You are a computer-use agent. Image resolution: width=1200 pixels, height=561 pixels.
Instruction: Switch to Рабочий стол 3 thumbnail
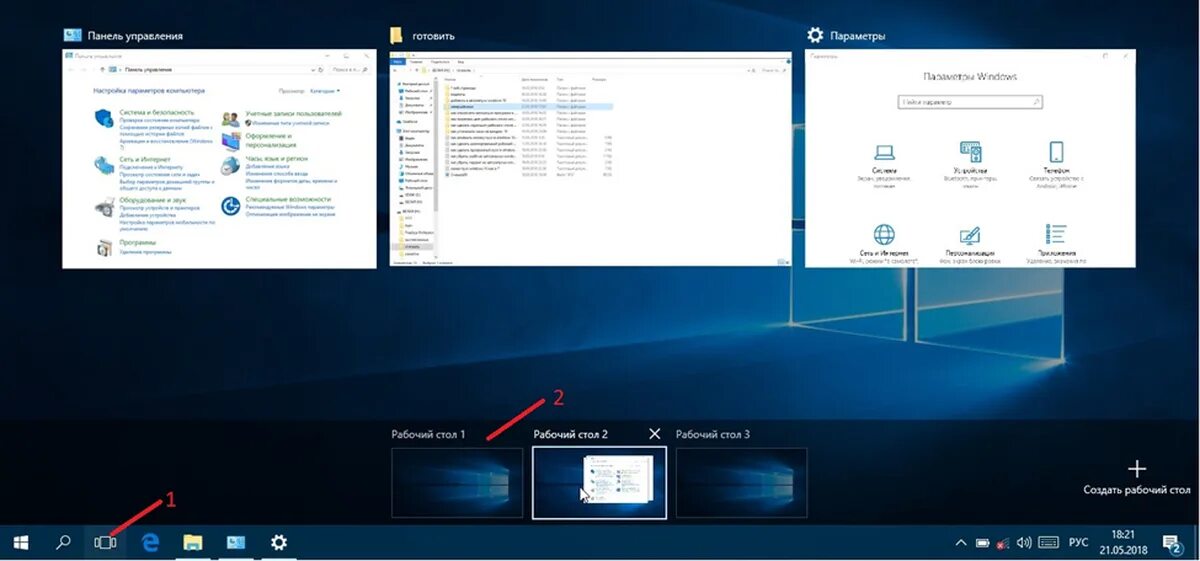click(x=741, y=483)
